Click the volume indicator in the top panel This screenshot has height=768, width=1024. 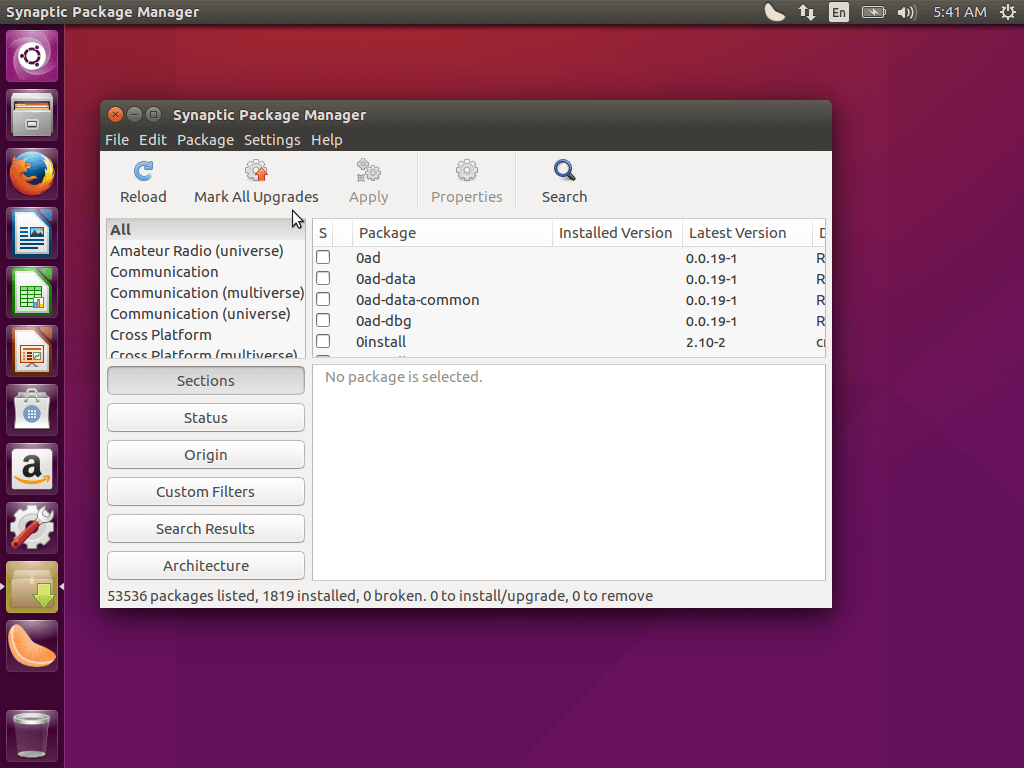[x=905, y=12]
